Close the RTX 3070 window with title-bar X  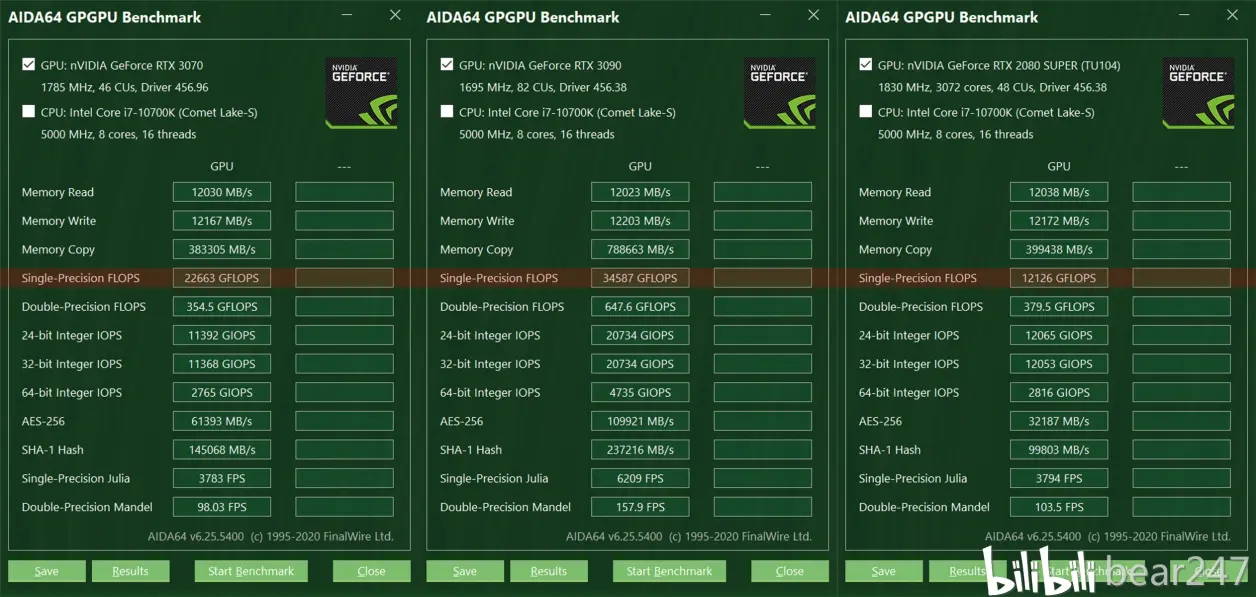395,15
